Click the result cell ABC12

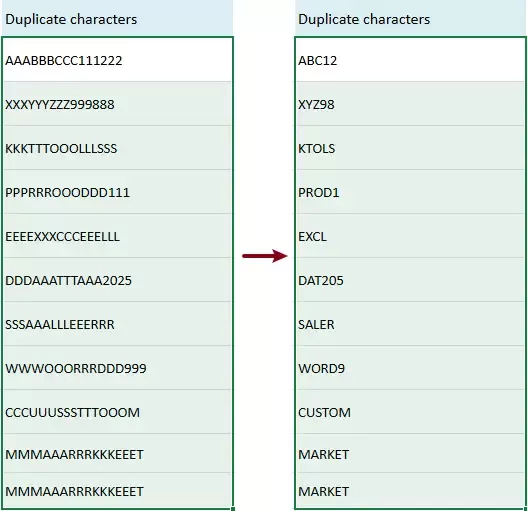[x=410, y=60]
